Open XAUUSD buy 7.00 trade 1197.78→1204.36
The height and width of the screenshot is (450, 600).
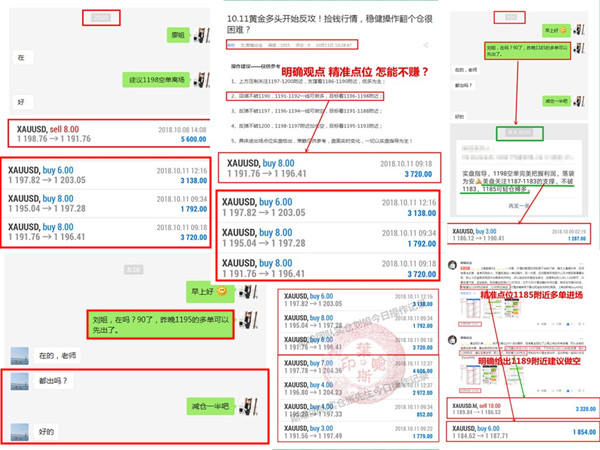tap(358, 367)
